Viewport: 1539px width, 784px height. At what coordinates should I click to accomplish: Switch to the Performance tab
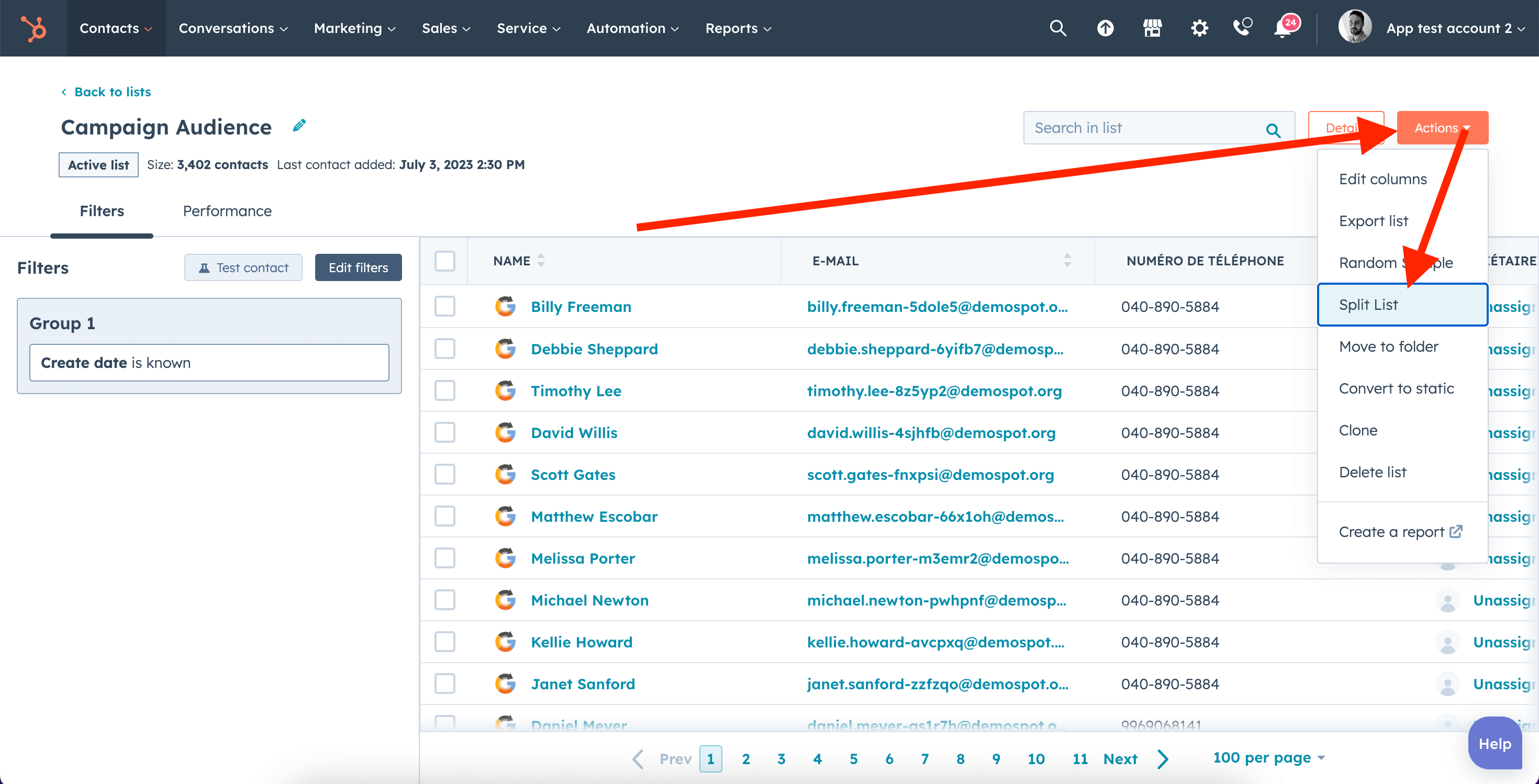[227, 211]
